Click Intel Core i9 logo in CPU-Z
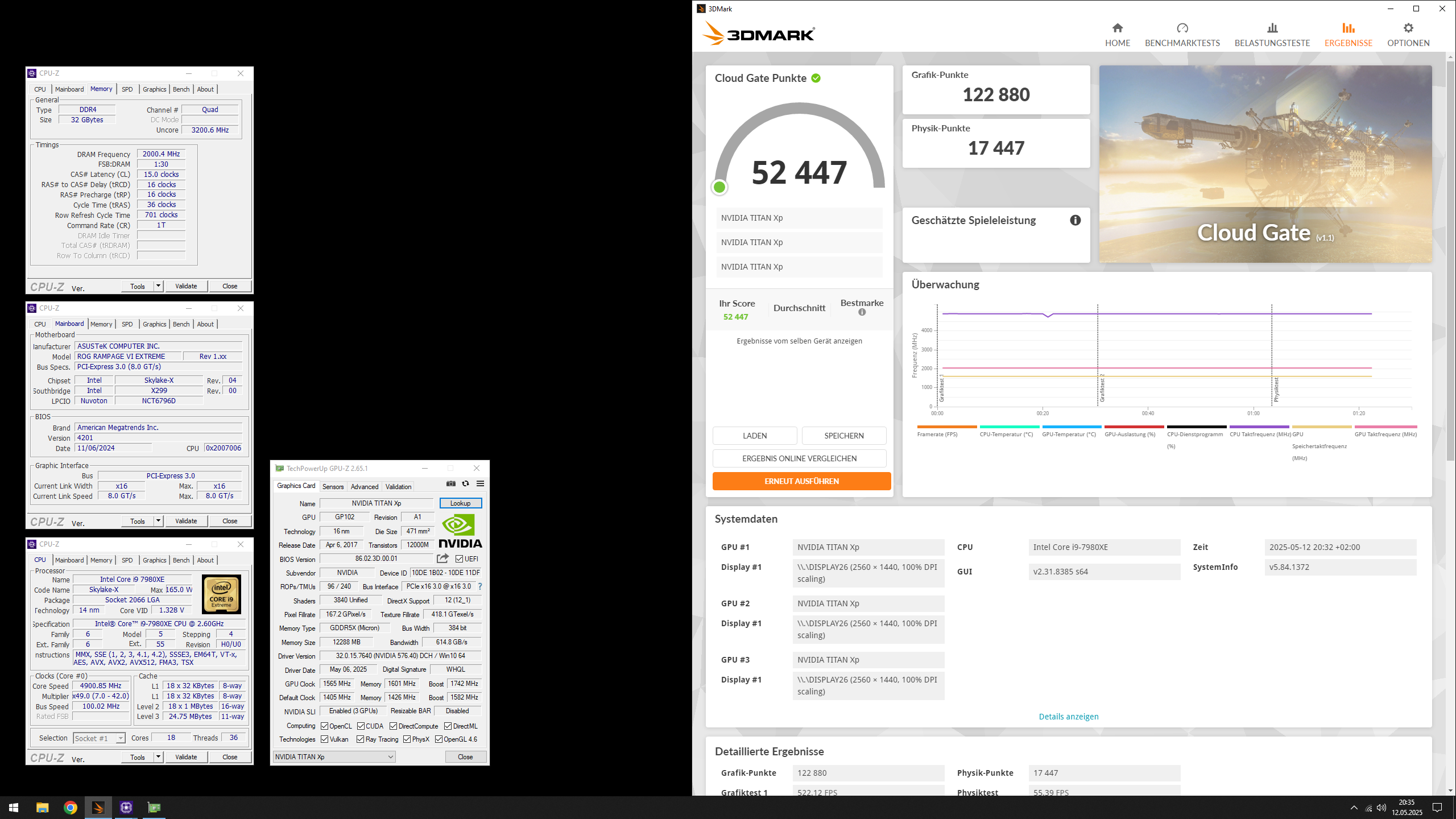The width and height of the screenshot is (1456, 819). pyautogui.click(x=221, y=594)
